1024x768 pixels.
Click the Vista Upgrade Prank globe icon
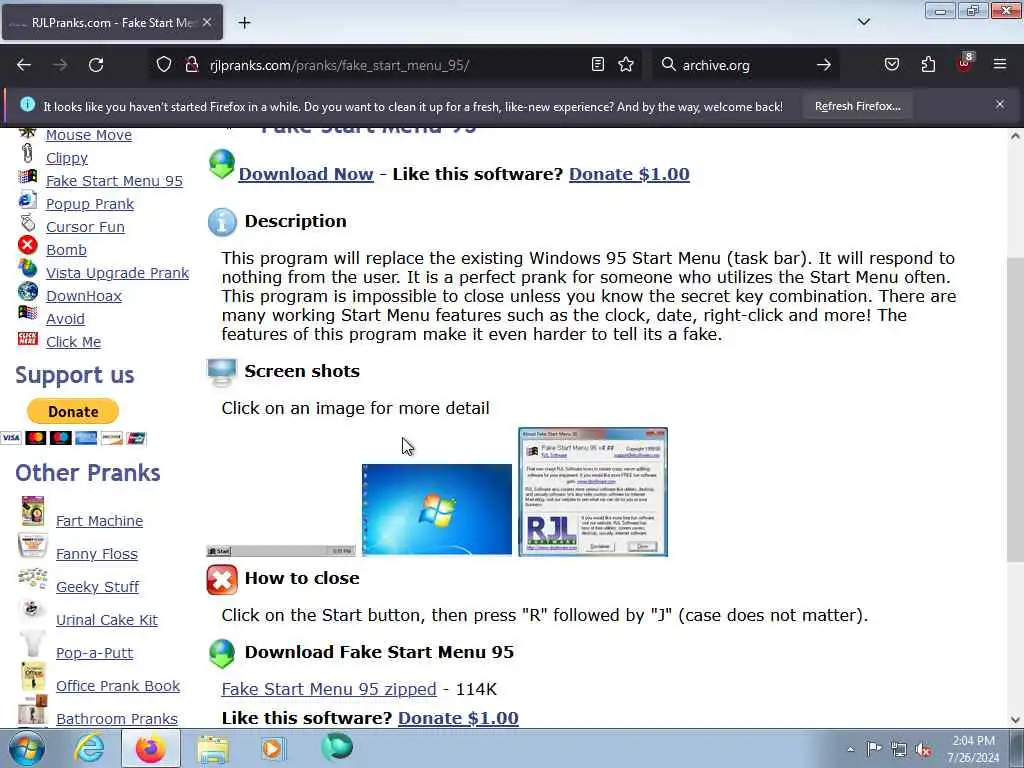pyautogui.click(x=27, y=268)
